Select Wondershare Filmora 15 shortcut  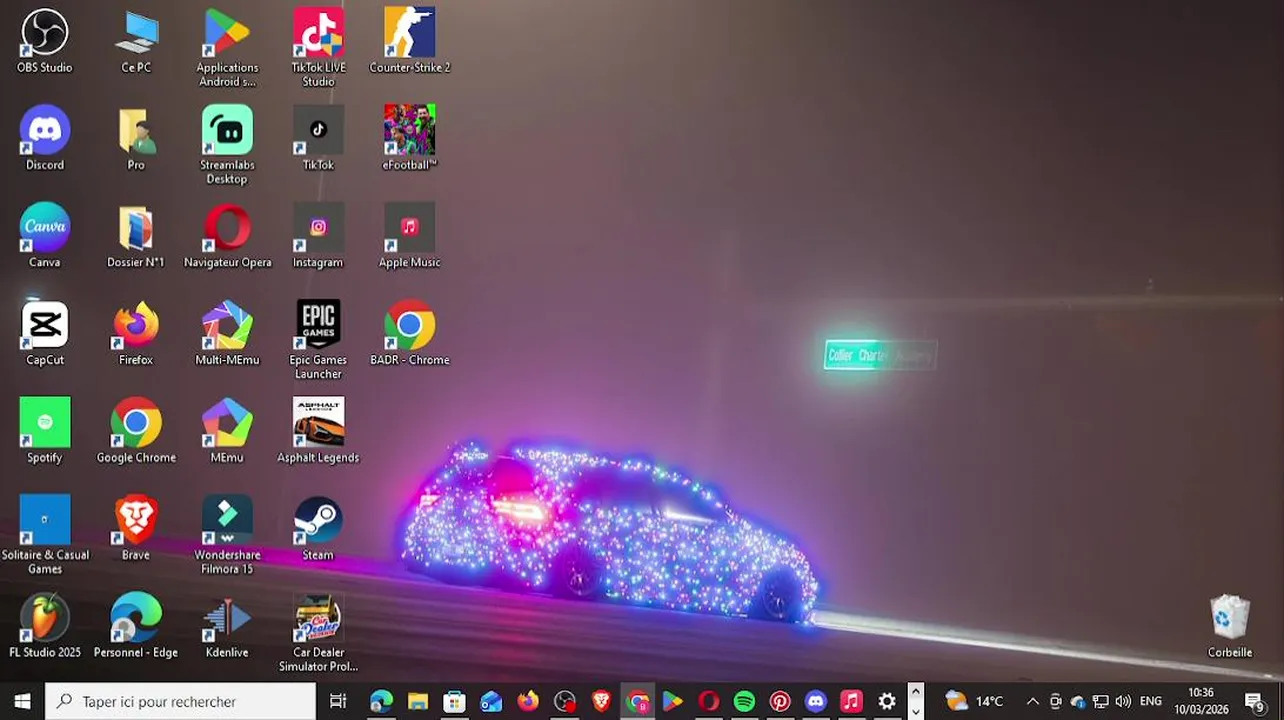[227, 535]
